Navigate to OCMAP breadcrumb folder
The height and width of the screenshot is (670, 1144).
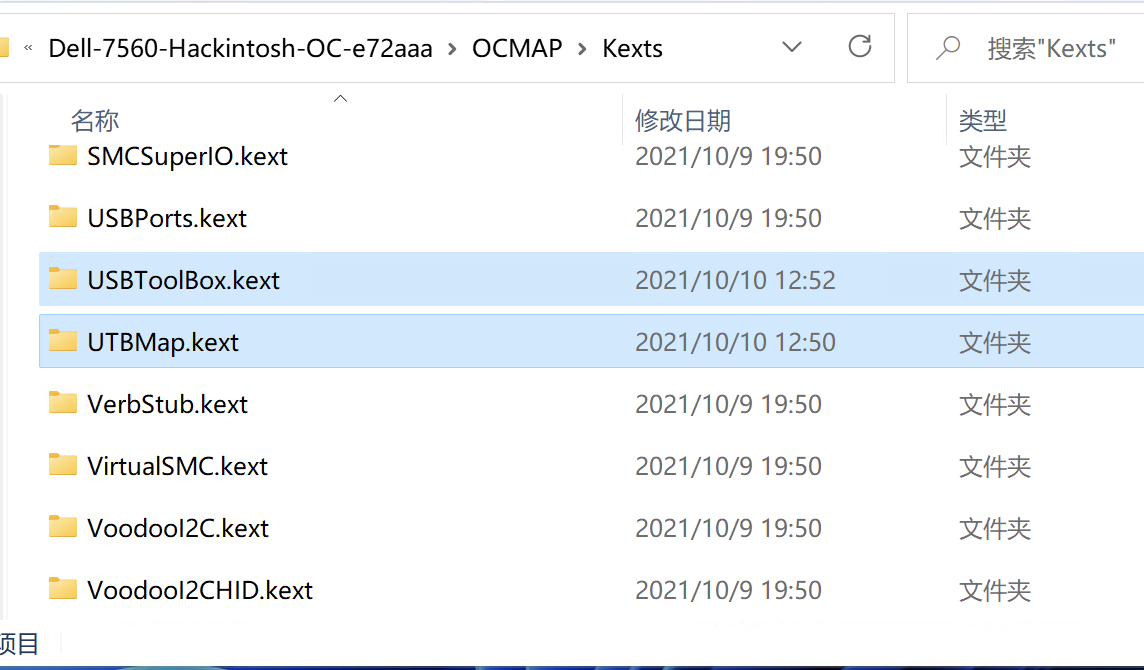[517, 48]
